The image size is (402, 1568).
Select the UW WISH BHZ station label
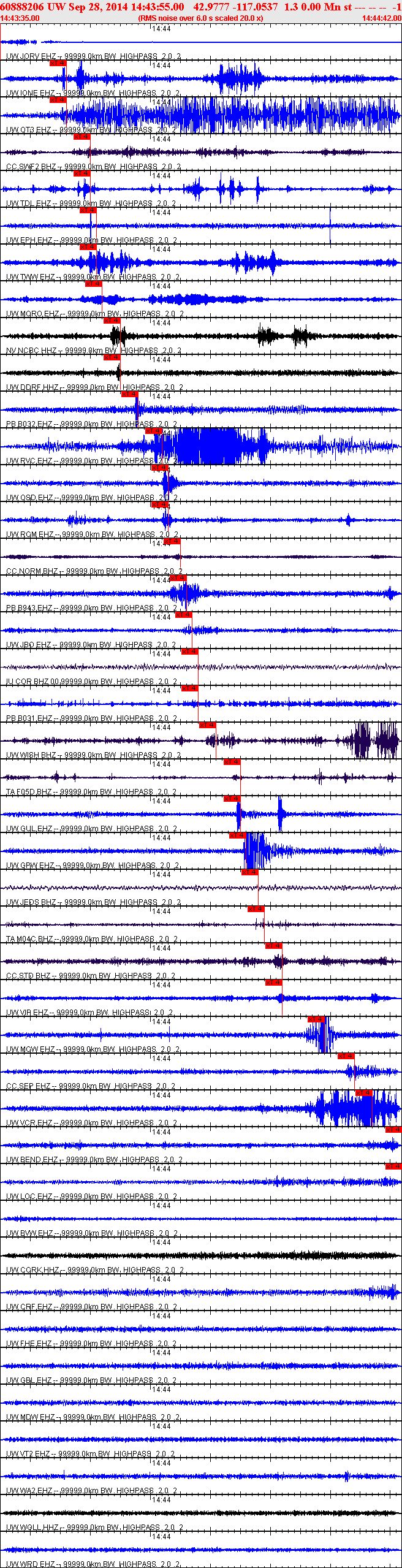(x=94, y=755)
